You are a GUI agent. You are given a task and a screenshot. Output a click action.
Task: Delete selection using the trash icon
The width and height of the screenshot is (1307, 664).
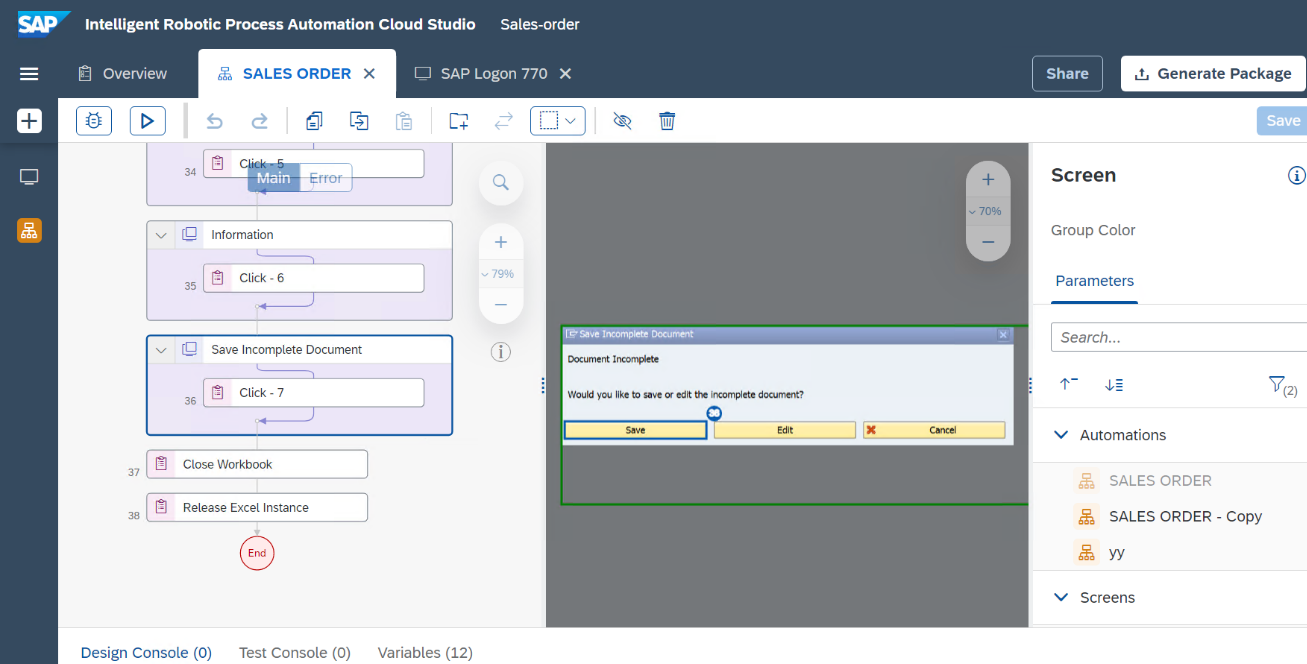pyautogui.click(x=667, y=121)
